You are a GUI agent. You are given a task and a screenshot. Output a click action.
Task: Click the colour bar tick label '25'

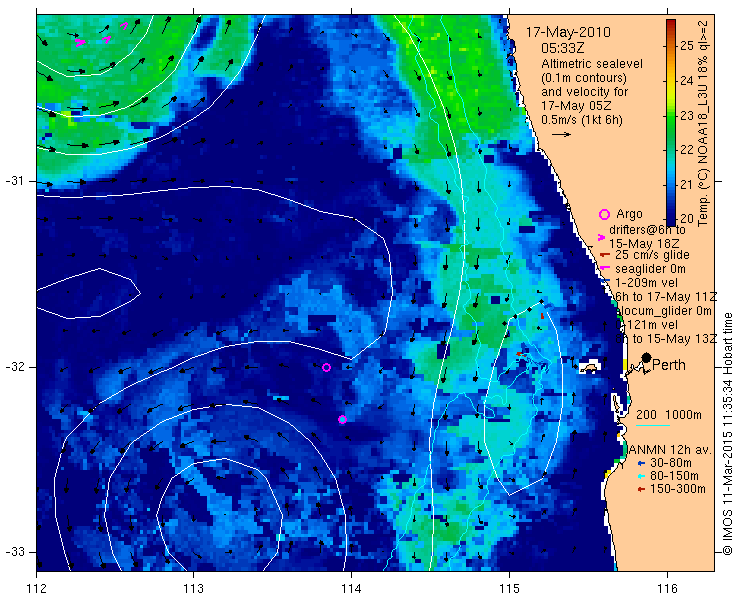[x=687, y=46]
